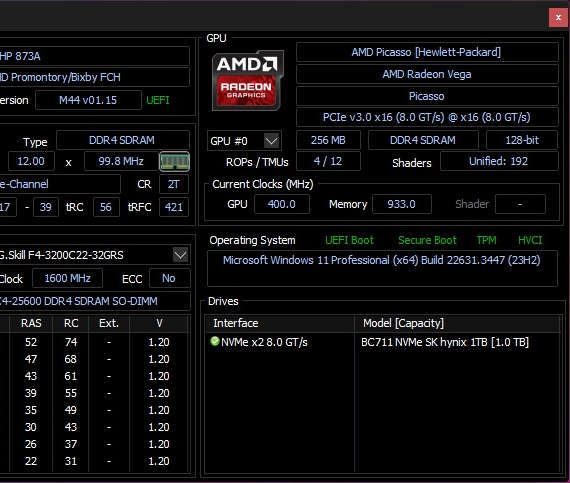Click the BC711 NVMe SK hynix 1TB entry
The image size is (570, 483).
pos(445,342)
